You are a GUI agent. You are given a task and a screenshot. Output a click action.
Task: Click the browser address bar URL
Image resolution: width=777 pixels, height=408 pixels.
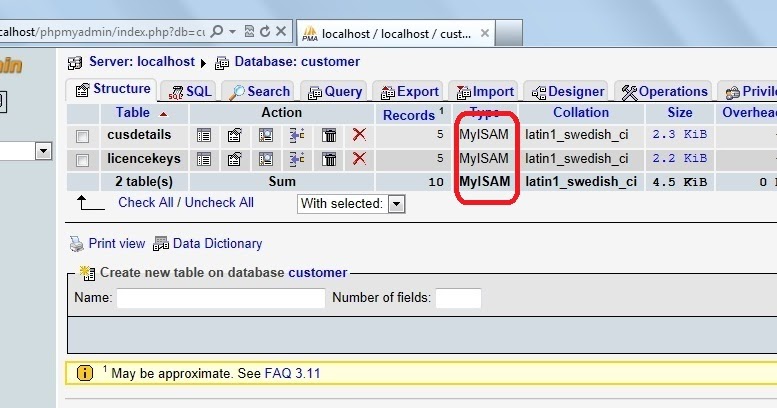pos(103,32)
